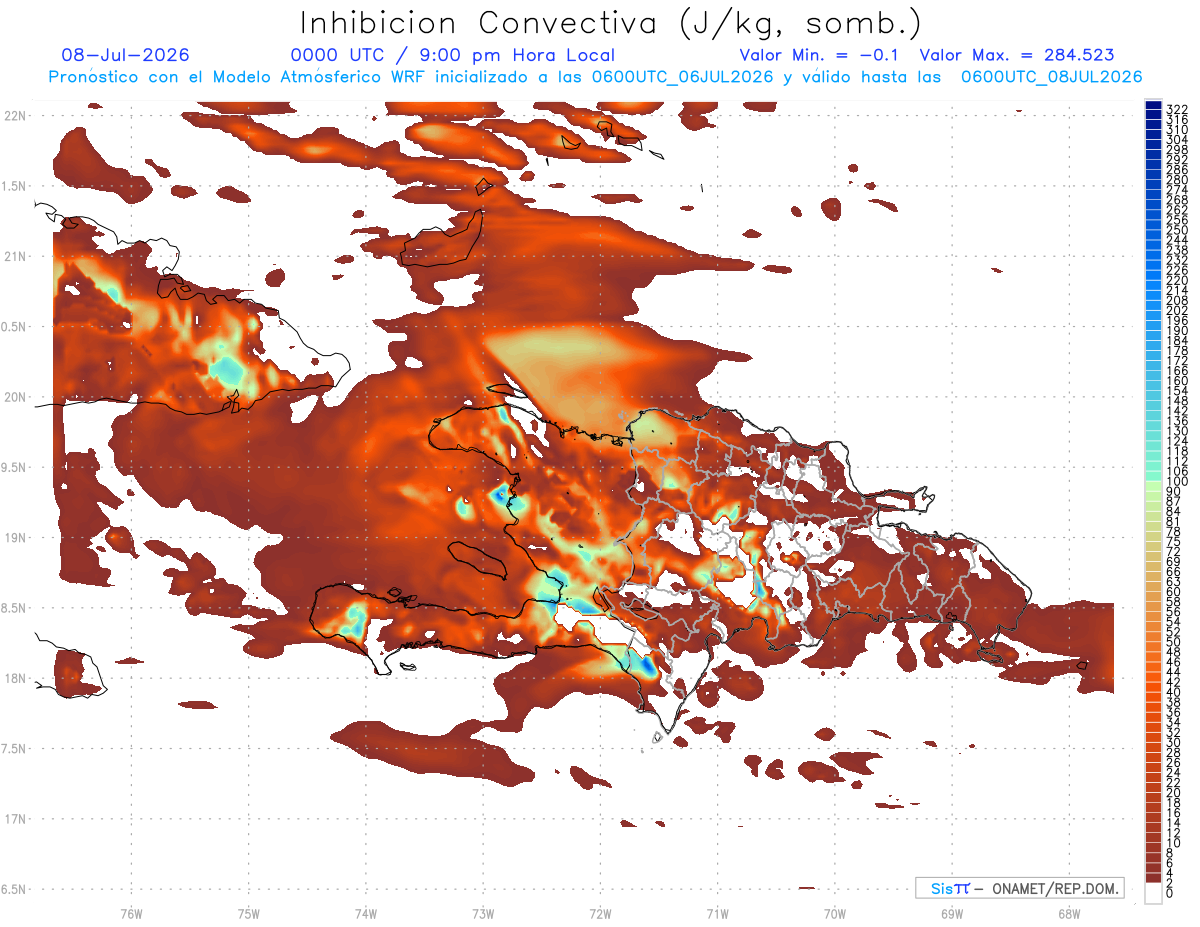Click the title "Inhibicion Convectiva (J/kg, somb.)"
This screenshot has height=927, width=1200.
pyautogui.click(x=611, y=23)
